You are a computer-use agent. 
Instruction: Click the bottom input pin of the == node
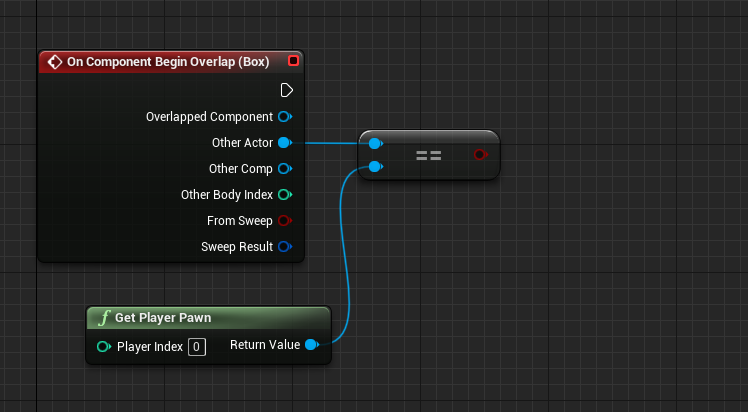tap(375, 166)
